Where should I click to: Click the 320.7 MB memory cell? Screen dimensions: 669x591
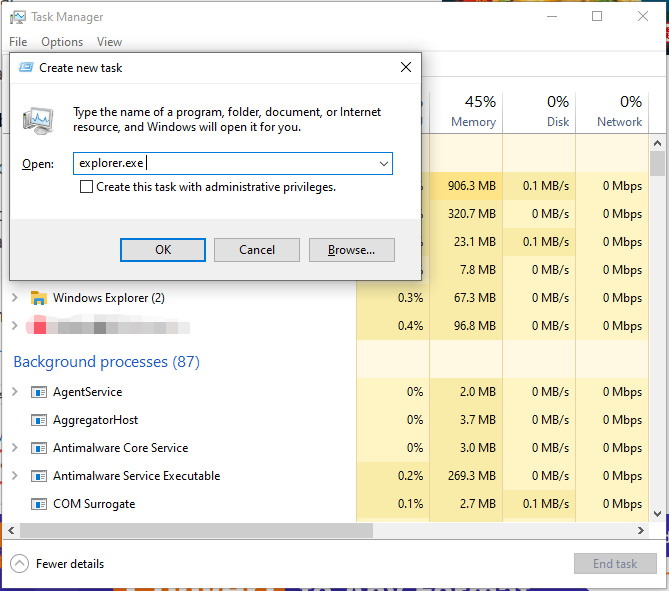click(x=466, y=214)
